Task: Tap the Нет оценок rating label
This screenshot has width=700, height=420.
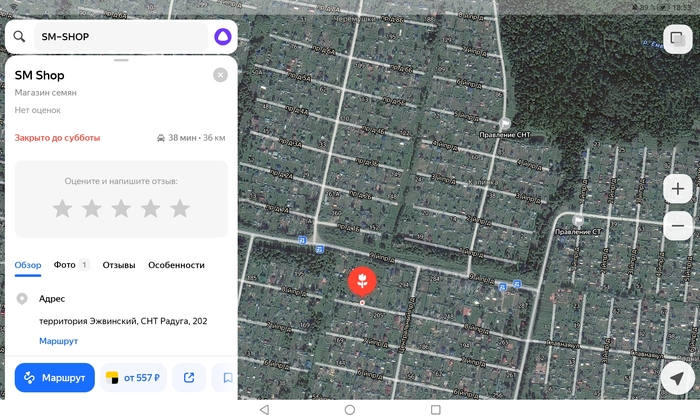Action: pyautogui.click(x=38, y=110)
